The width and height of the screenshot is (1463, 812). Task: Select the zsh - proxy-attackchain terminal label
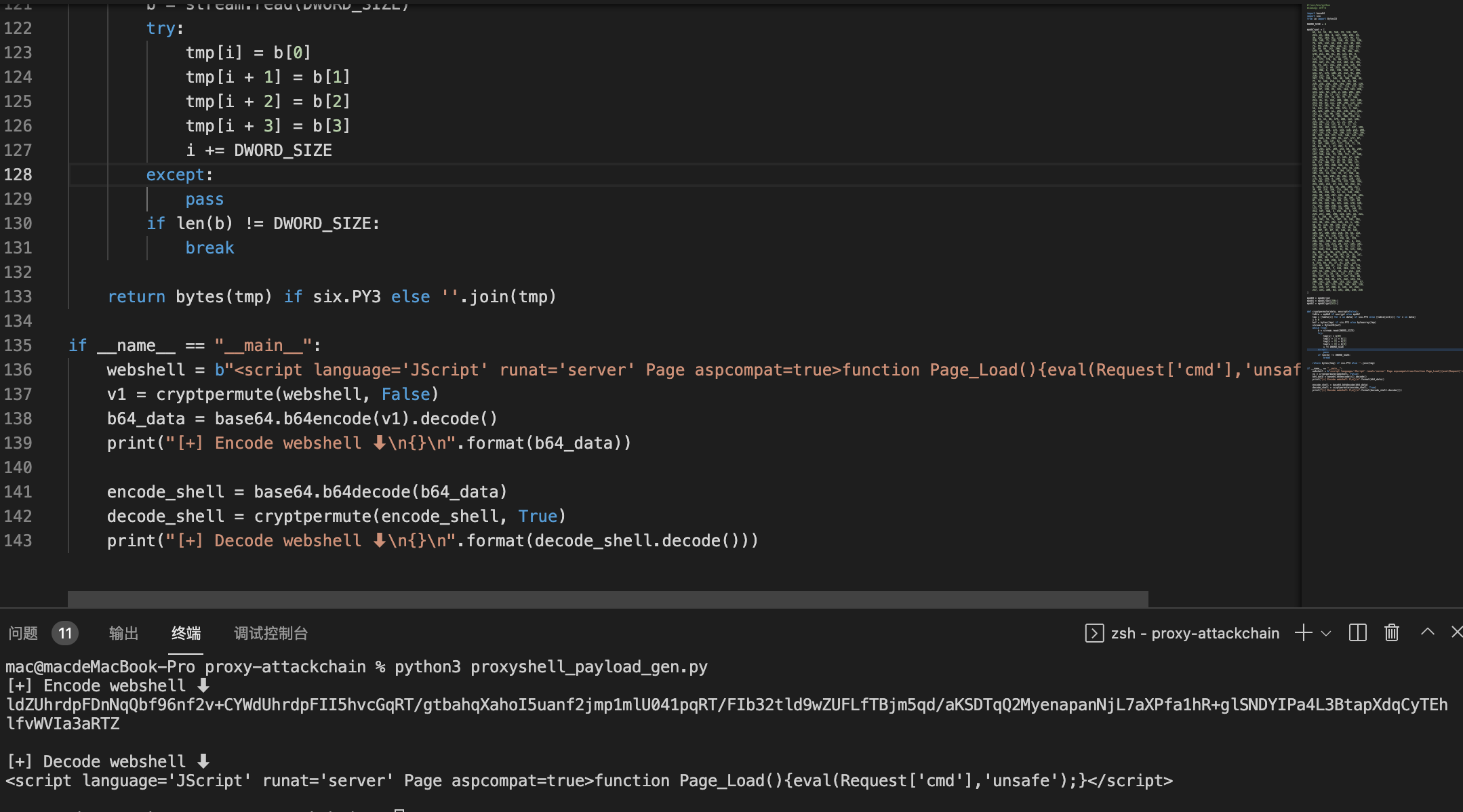pos(1195,633)
